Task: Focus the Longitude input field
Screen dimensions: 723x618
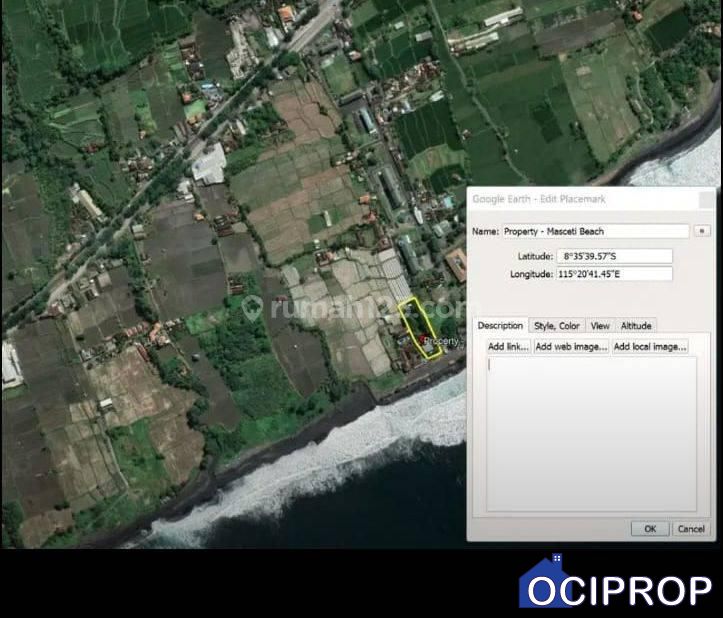Action: pos(614,274)
